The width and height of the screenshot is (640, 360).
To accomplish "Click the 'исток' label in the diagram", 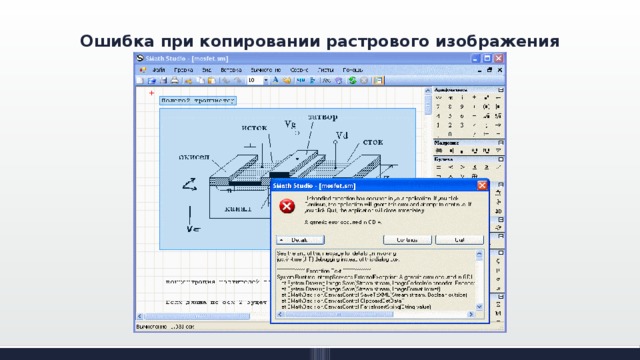I will 254,128.
